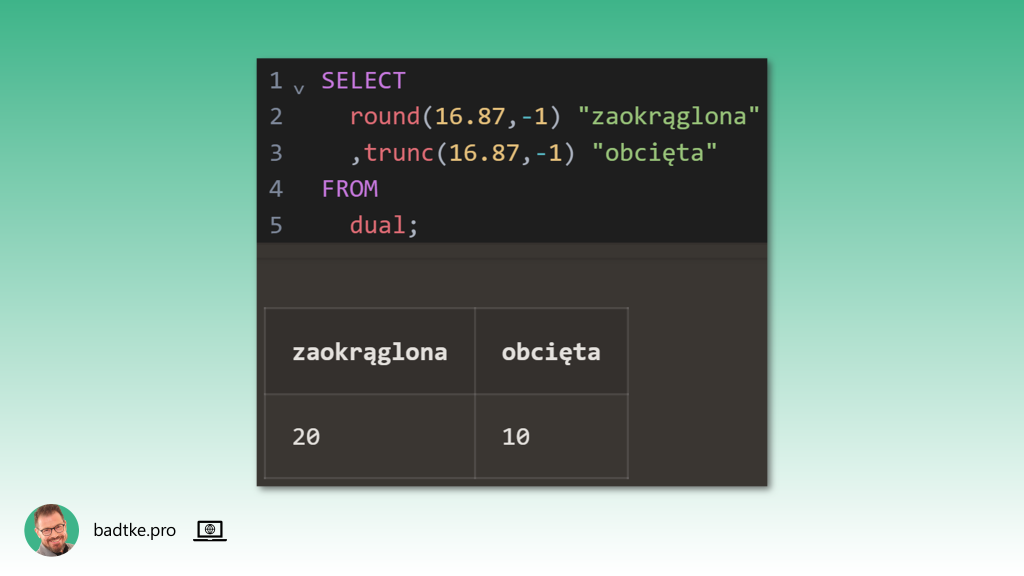Collapse the SELECT statement fold chevron
Viewport: 1024px width, 576px height.
pyautogui.click(x=299, y=87)
